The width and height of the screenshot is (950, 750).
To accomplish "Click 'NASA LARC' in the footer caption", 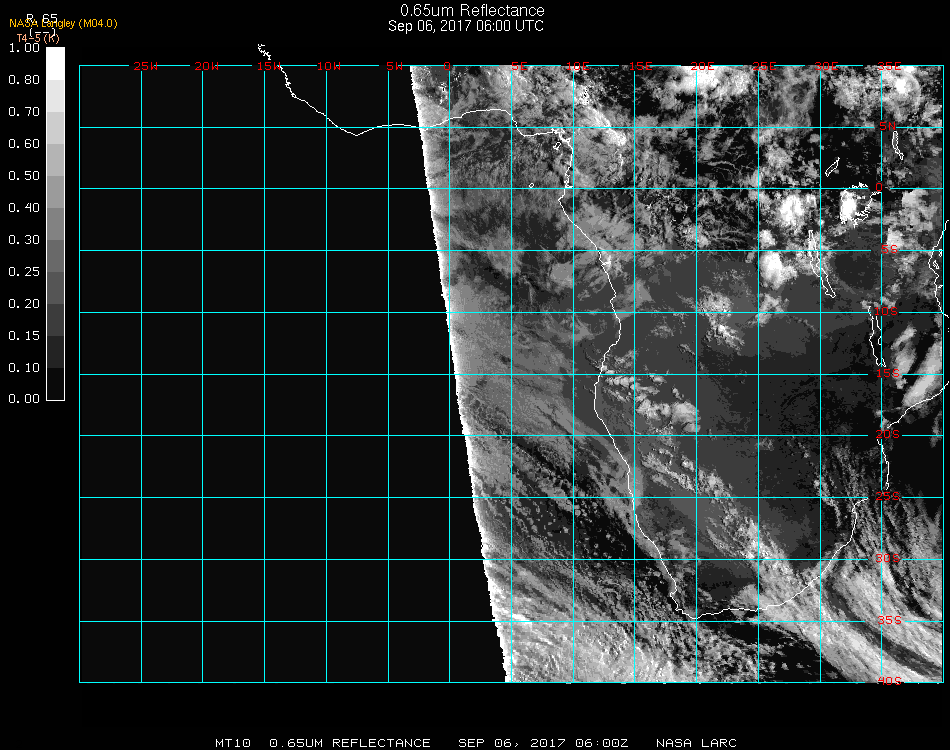I will pos(696,743).
